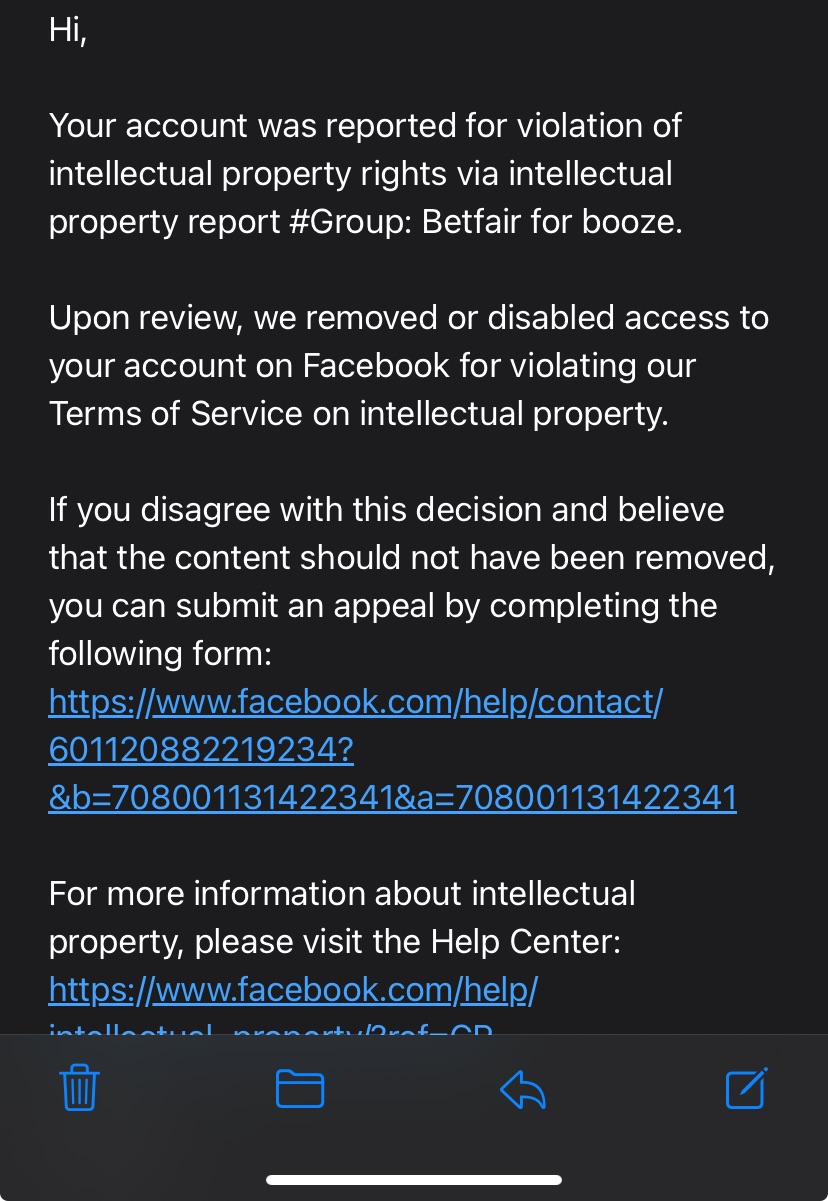Tap the "Betfair for booze" text

(552, 222)
